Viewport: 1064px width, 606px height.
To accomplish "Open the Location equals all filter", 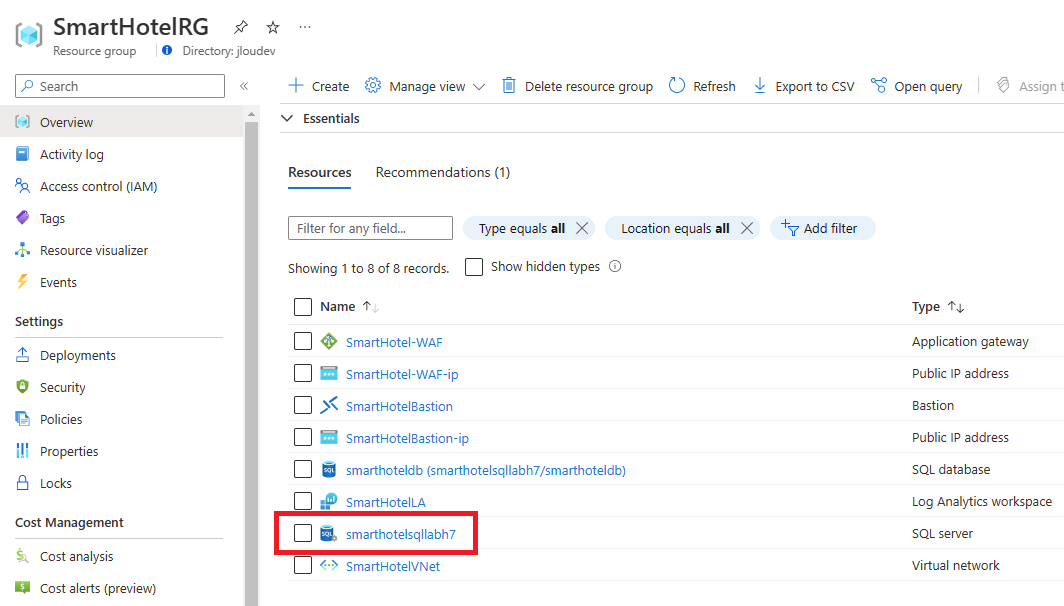I will (x=675, y=229).
